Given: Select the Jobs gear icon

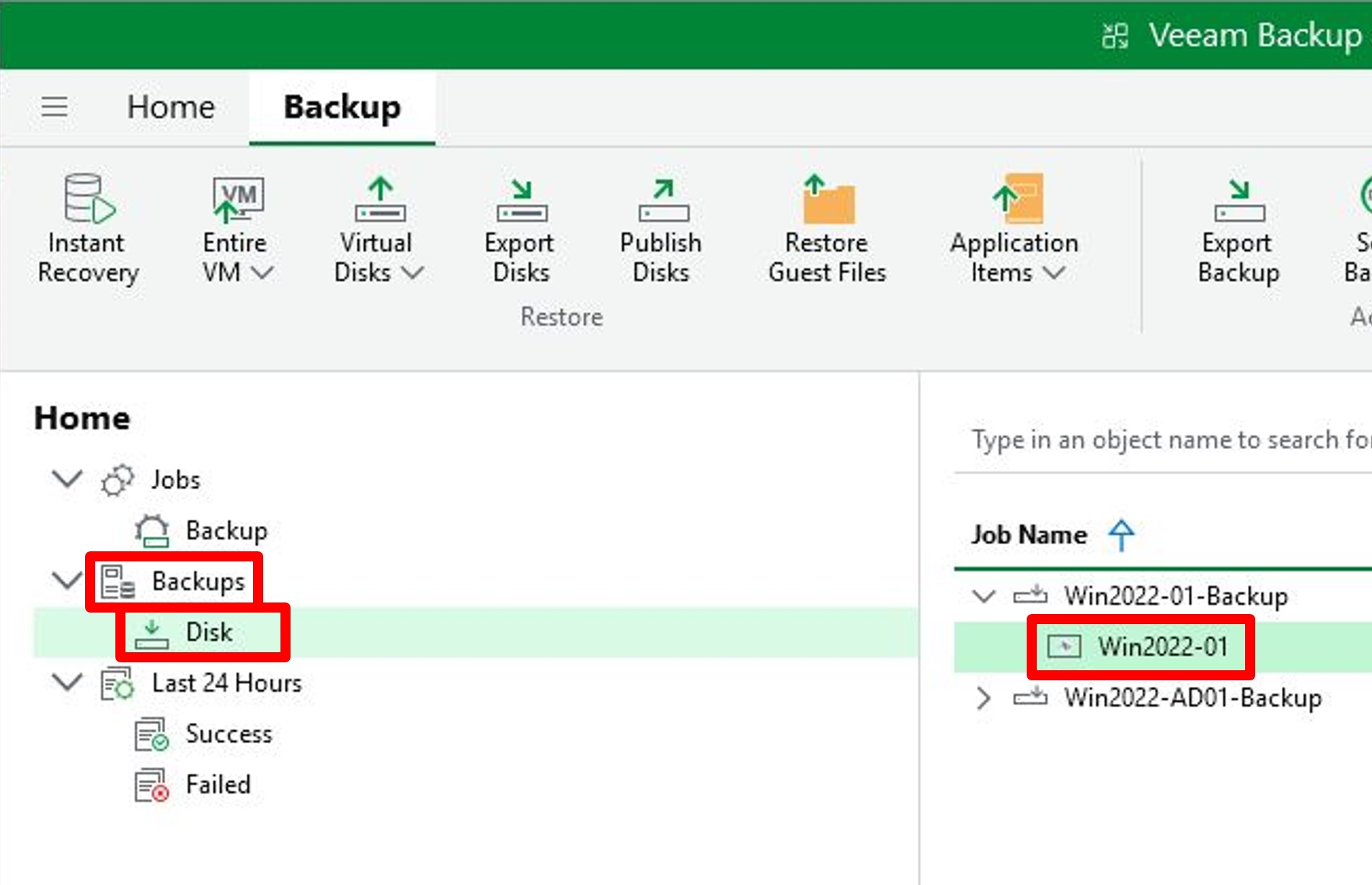Looking at the screenshot, I should click(118, 480).
